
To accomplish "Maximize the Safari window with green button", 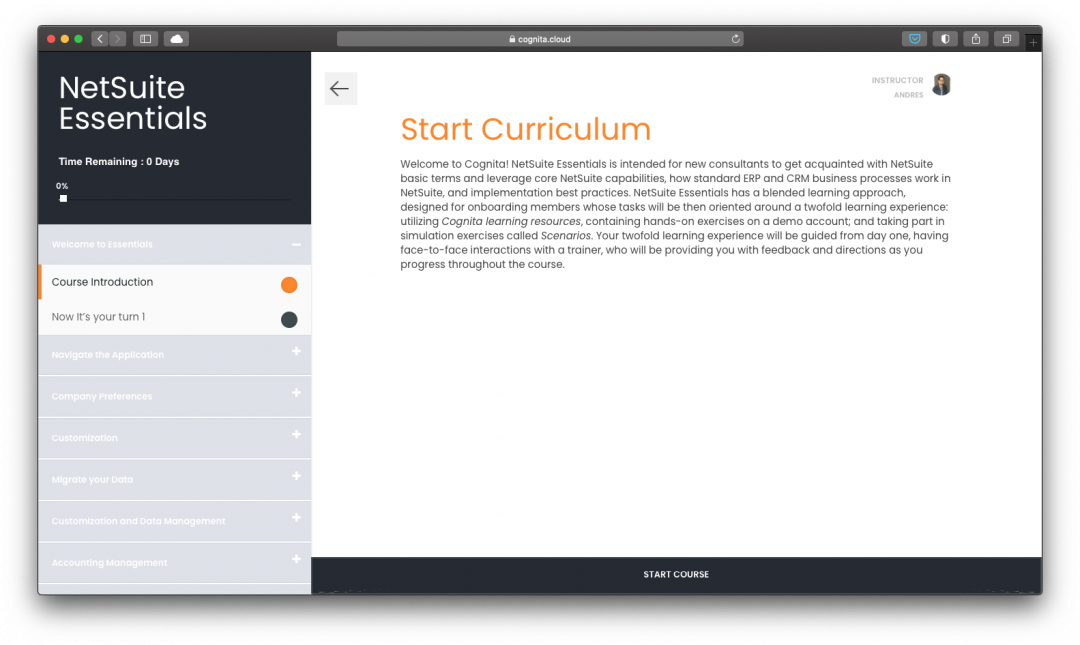I will (79, 39).
